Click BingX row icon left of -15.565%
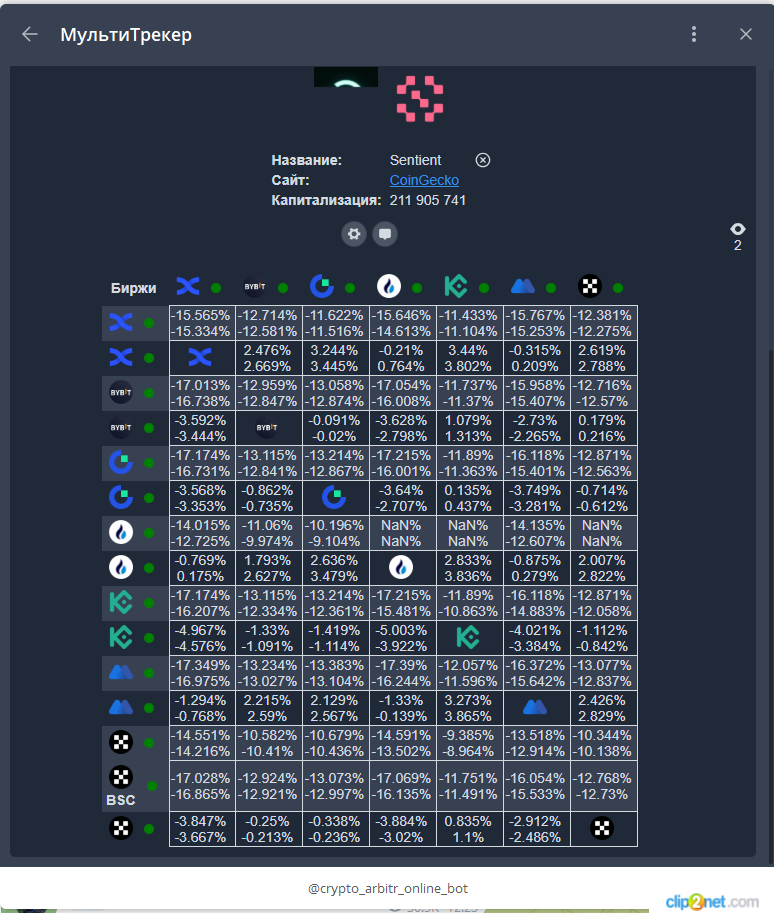 pos(121,323)
